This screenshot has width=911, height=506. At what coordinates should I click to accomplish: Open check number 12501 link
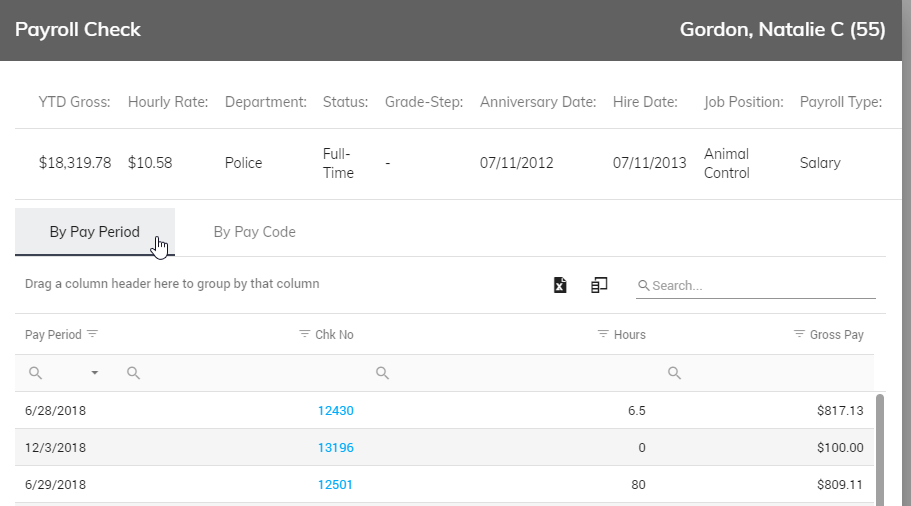335,485
